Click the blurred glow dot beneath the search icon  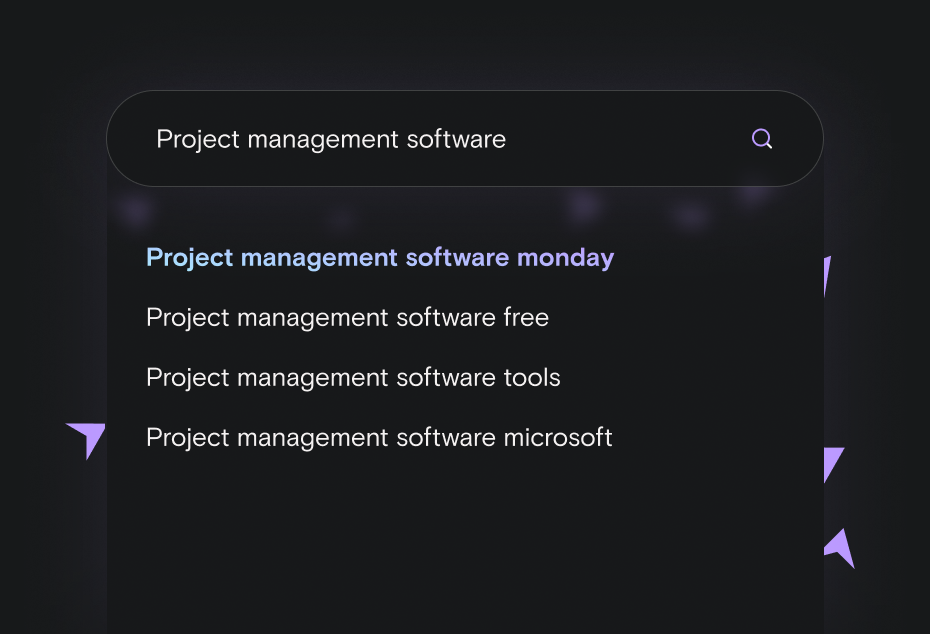(754, 192)
